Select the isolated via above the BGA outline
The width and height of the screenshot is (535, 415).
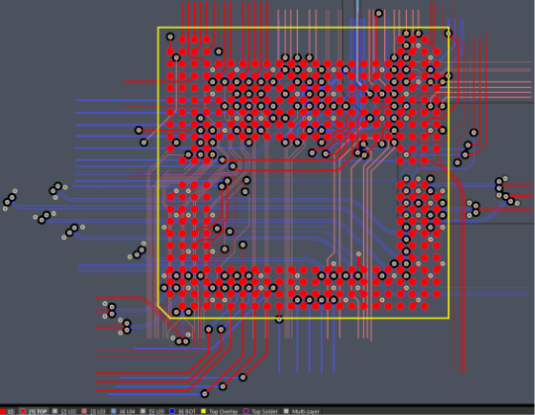click(x=378, y=13)
